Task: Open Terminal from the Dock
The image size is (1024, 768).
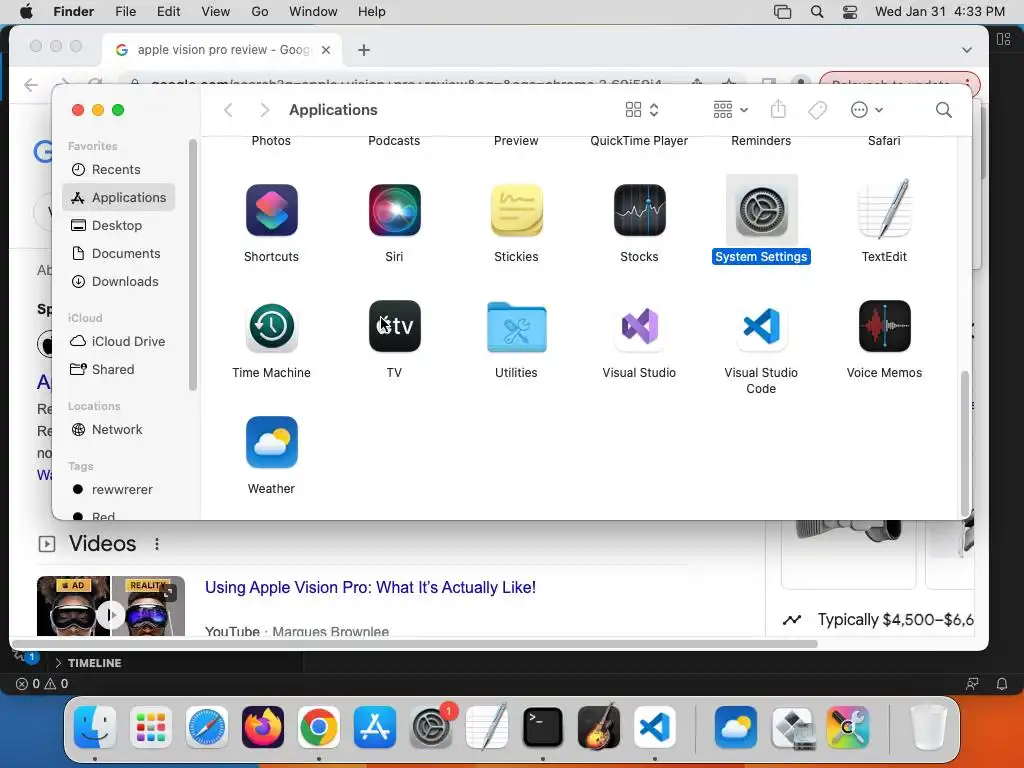Action: click(x=543, y=727)
